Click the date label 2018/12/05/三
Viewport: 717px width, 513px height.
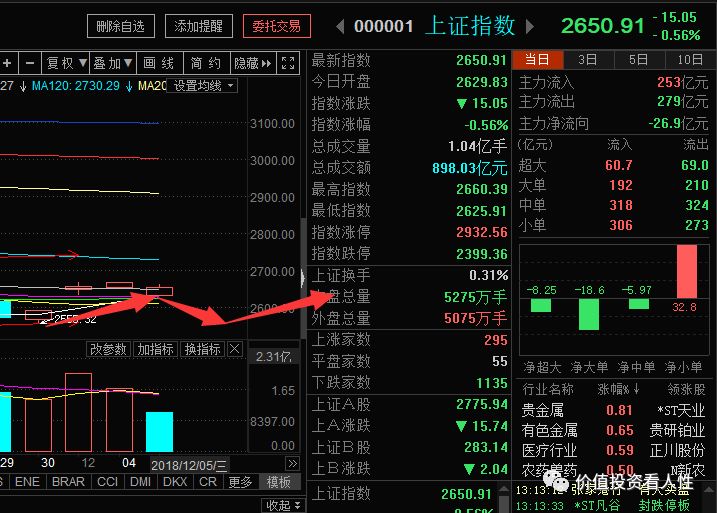point(189,465)
